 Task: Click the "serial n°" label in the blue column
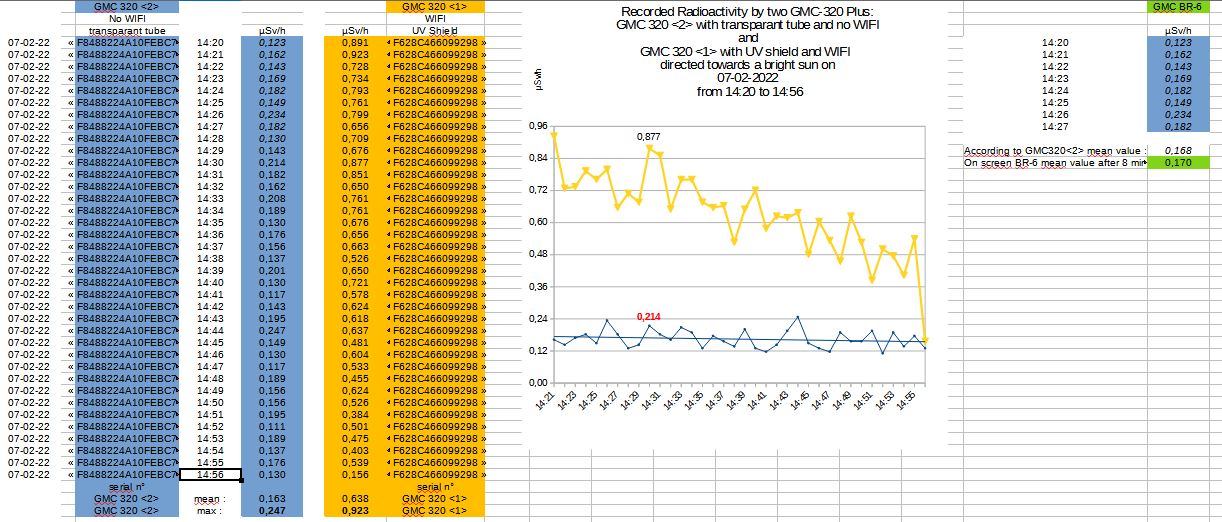[127, 487]
